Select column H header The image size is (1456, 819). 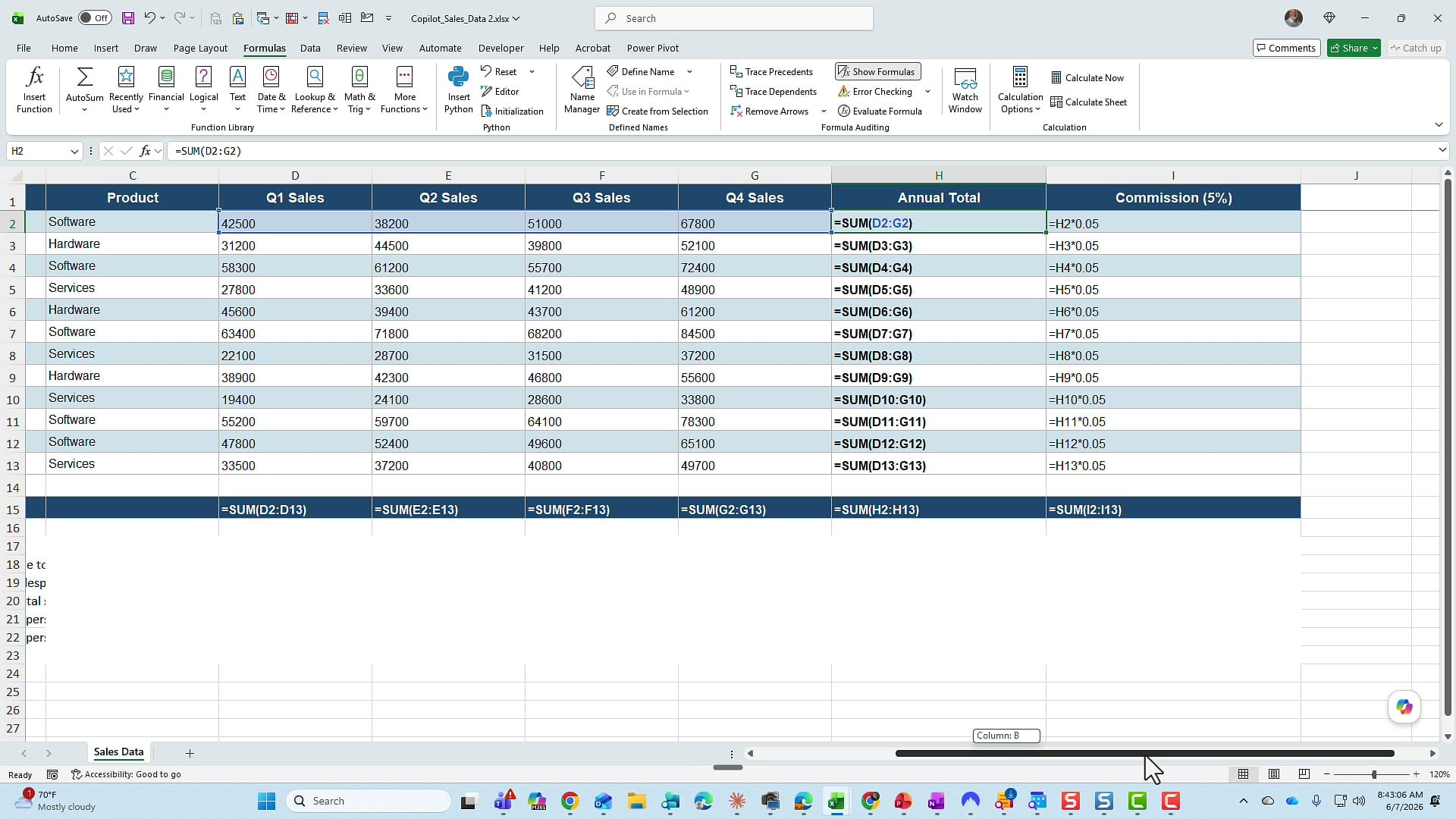[x=938, y=175]
